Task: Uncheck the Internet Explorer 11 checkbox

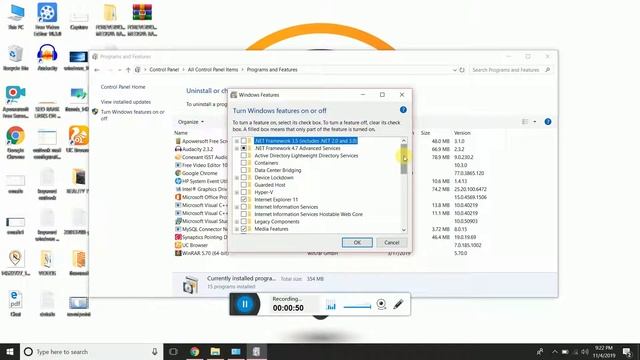Action: pos(244,200)
